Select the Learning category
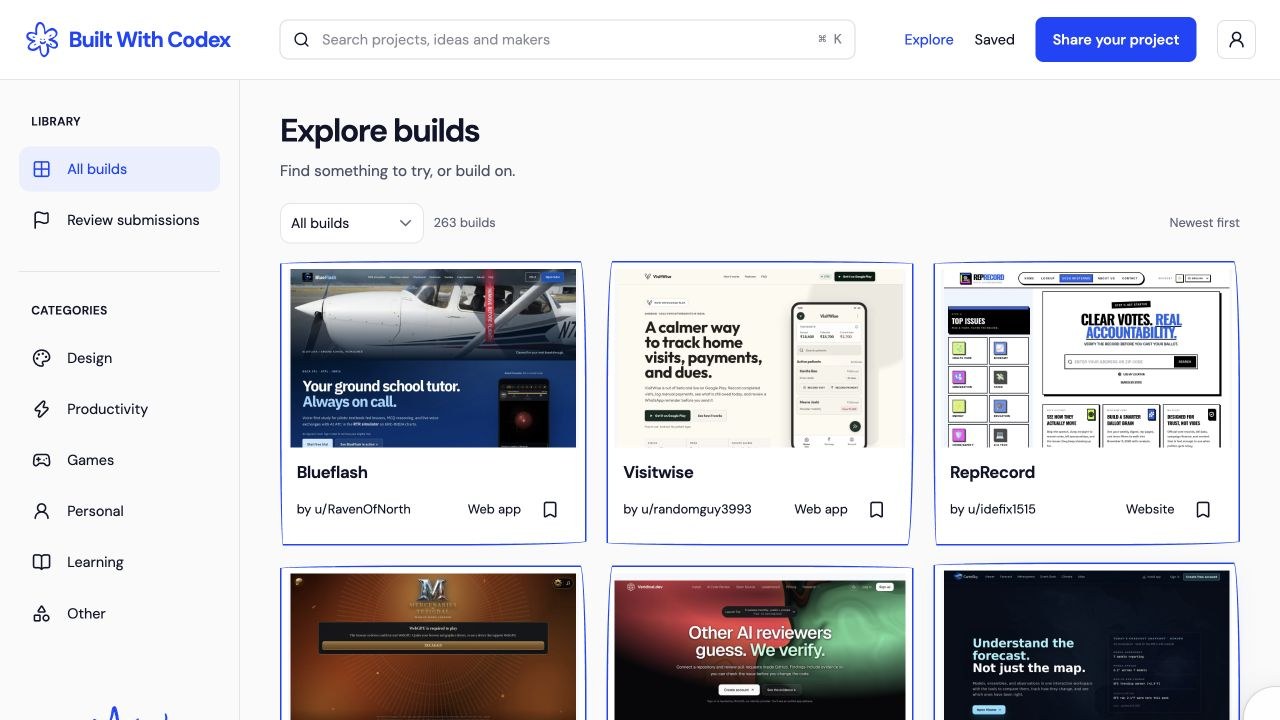The image size is (1280, 720). (x=119, y=562)
